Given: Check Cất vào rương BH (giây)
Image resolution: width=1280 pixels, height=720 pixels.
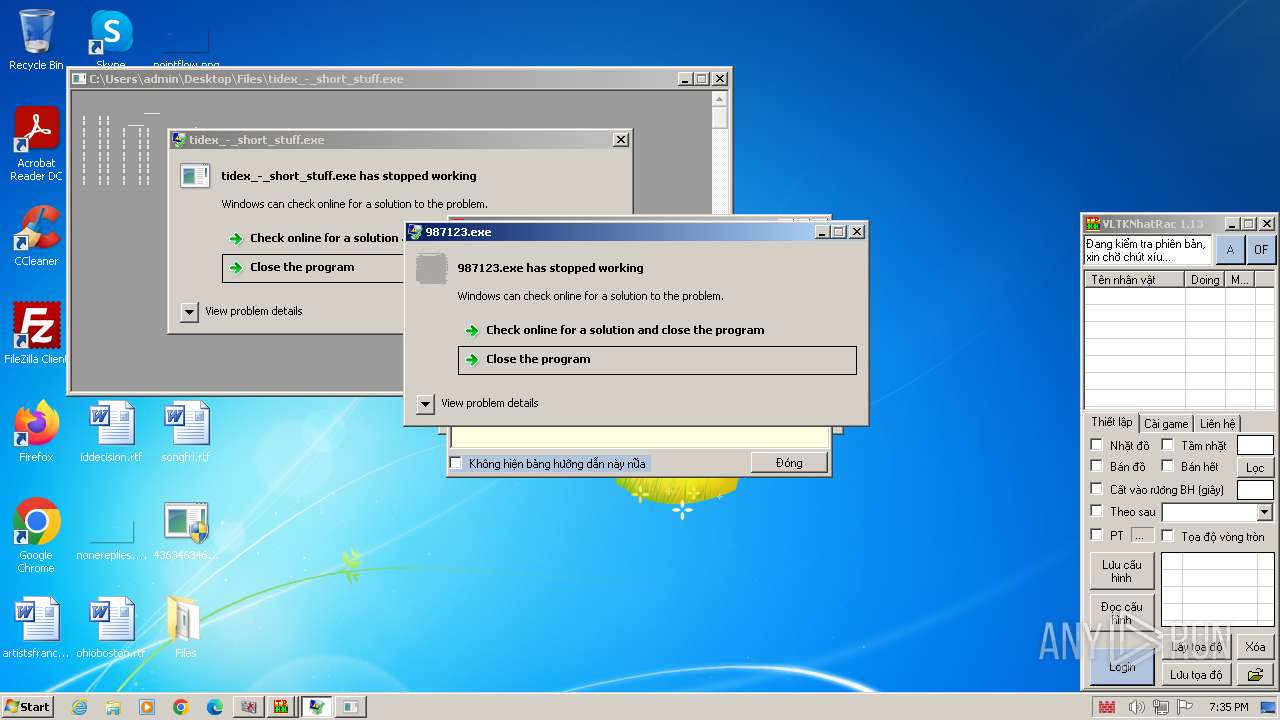Looking at the screenshot, I should [1096, 489].
